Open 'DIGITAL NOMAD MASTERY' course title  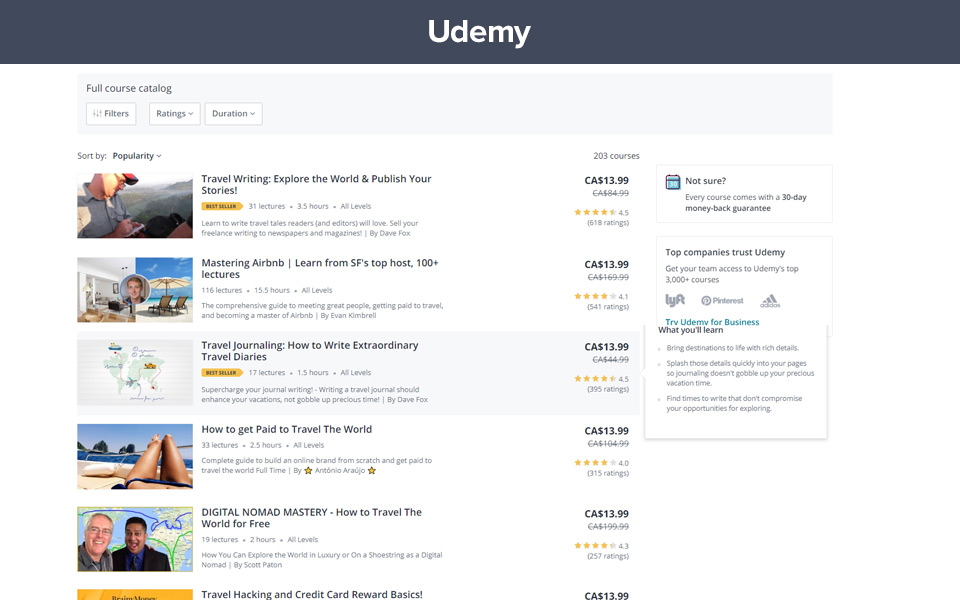point(312,518)
